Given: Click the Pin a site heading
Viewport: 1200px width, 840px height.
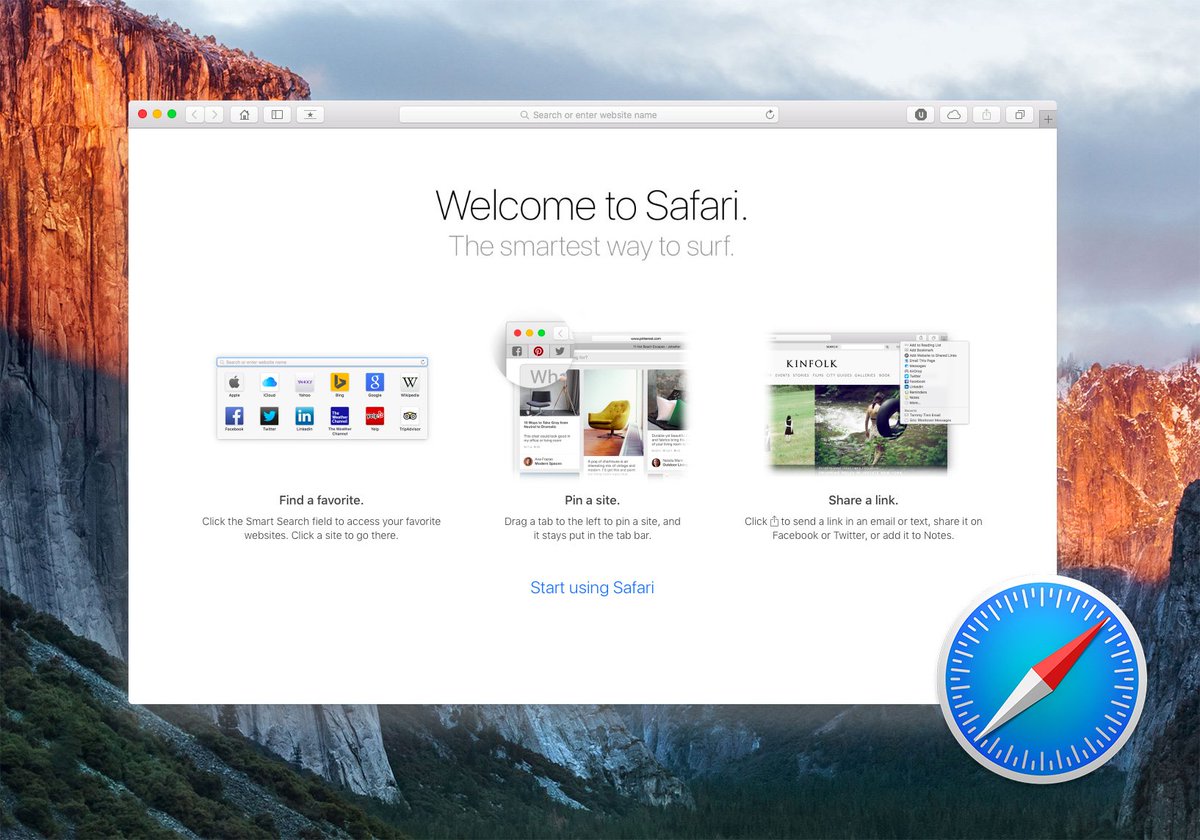Looking at the screenshot, I should click(x=592, y=500).
